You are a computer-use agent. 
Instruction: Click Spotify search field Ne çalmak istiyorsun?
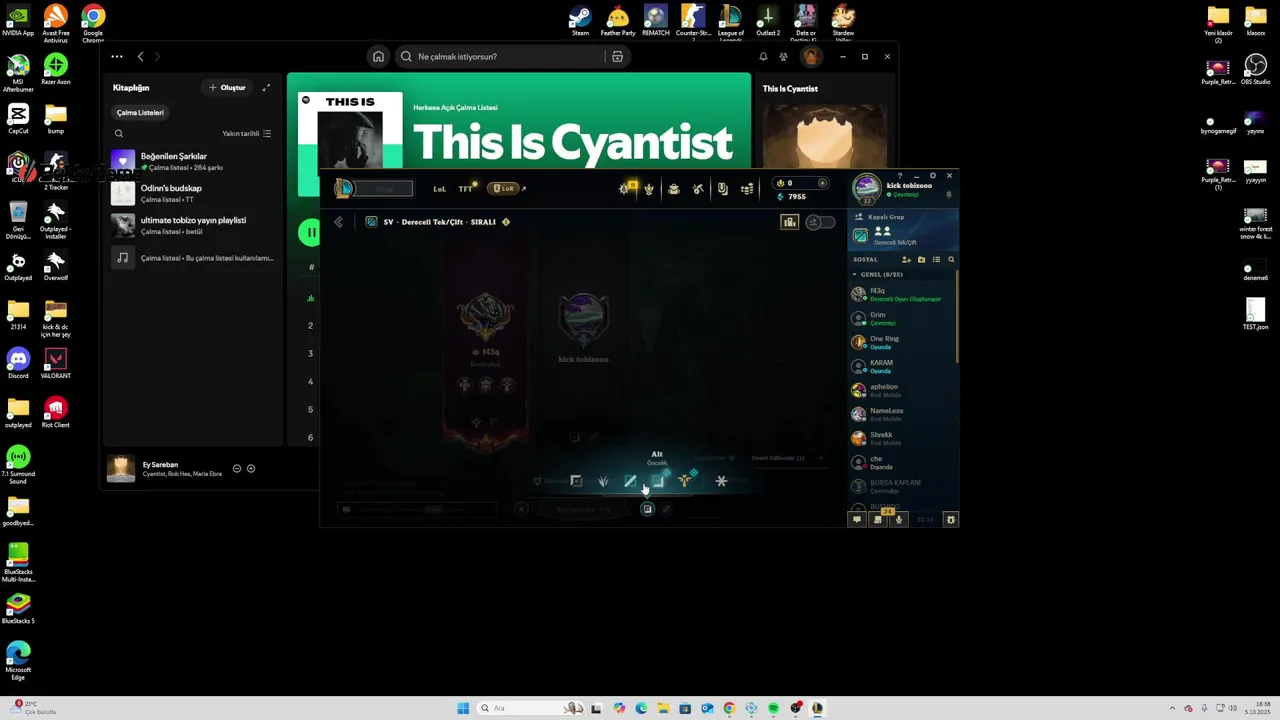(500, 56)
